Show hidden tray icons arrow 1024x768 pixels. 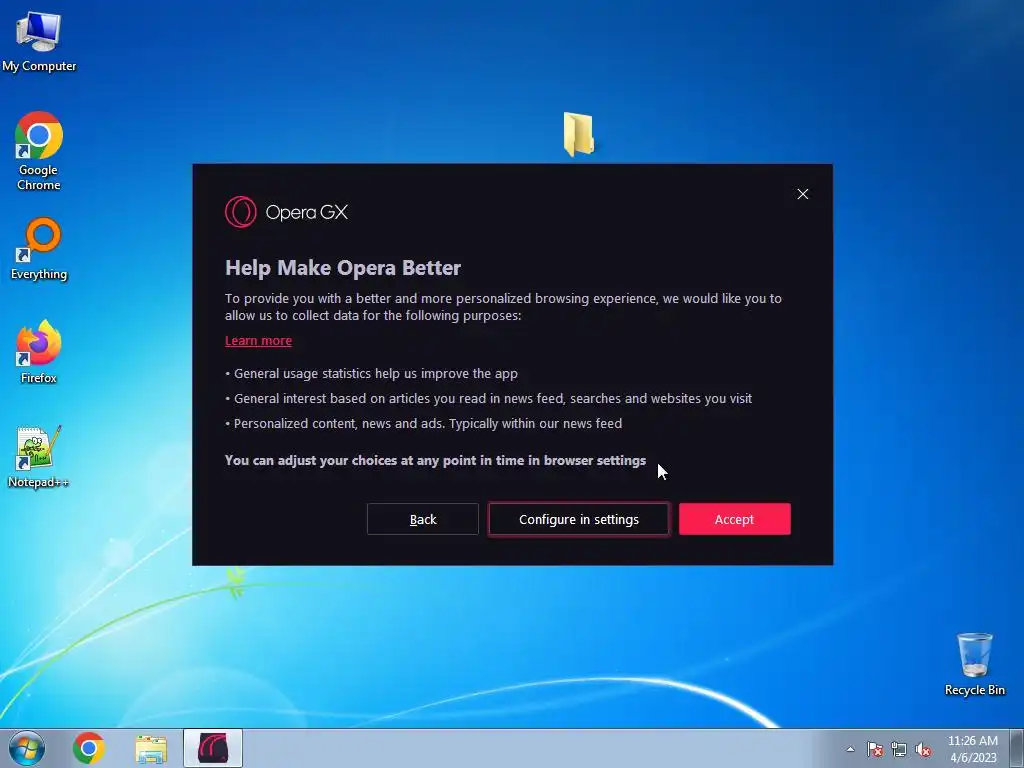click(x=850, y=749)
